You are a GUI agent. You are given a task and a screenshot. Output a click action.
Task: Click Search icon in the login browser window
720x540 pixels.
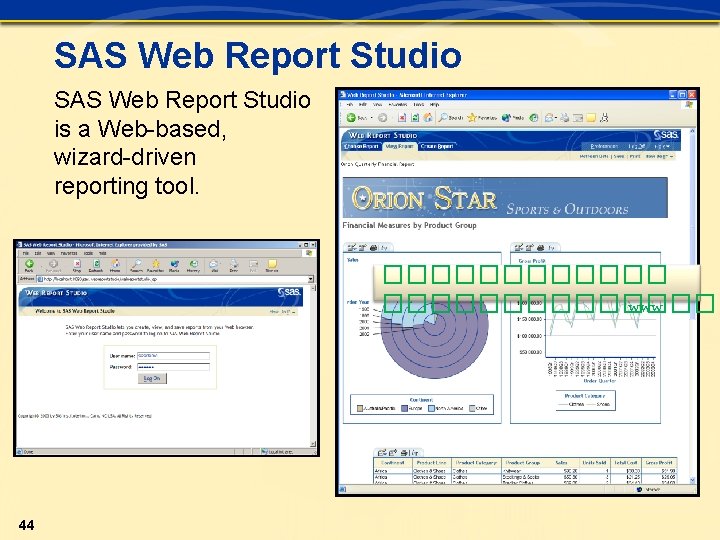coord(136,264)
